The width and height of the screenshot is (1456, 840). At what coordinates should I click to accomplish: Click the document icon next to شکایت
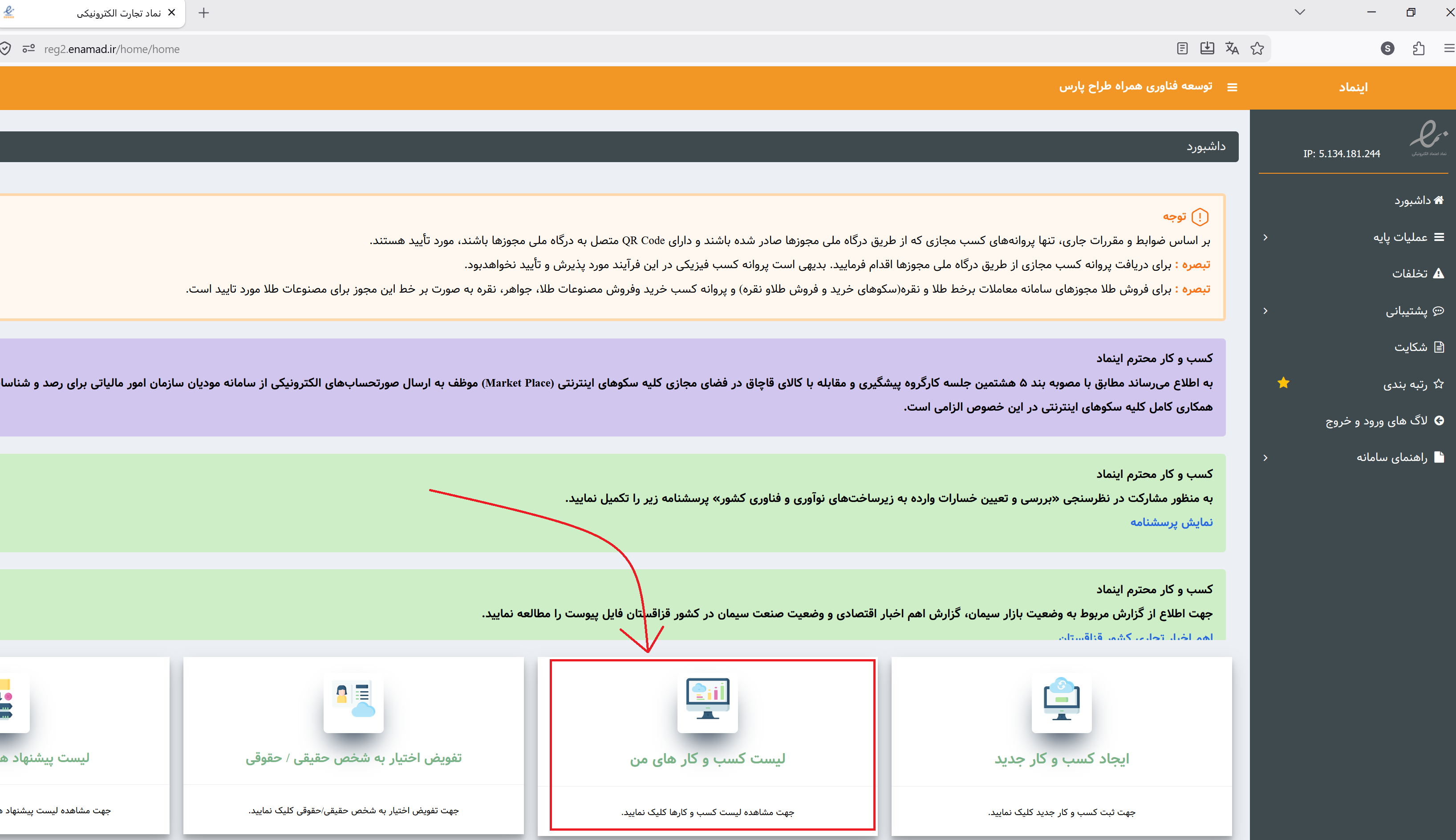pos(1439,347)
